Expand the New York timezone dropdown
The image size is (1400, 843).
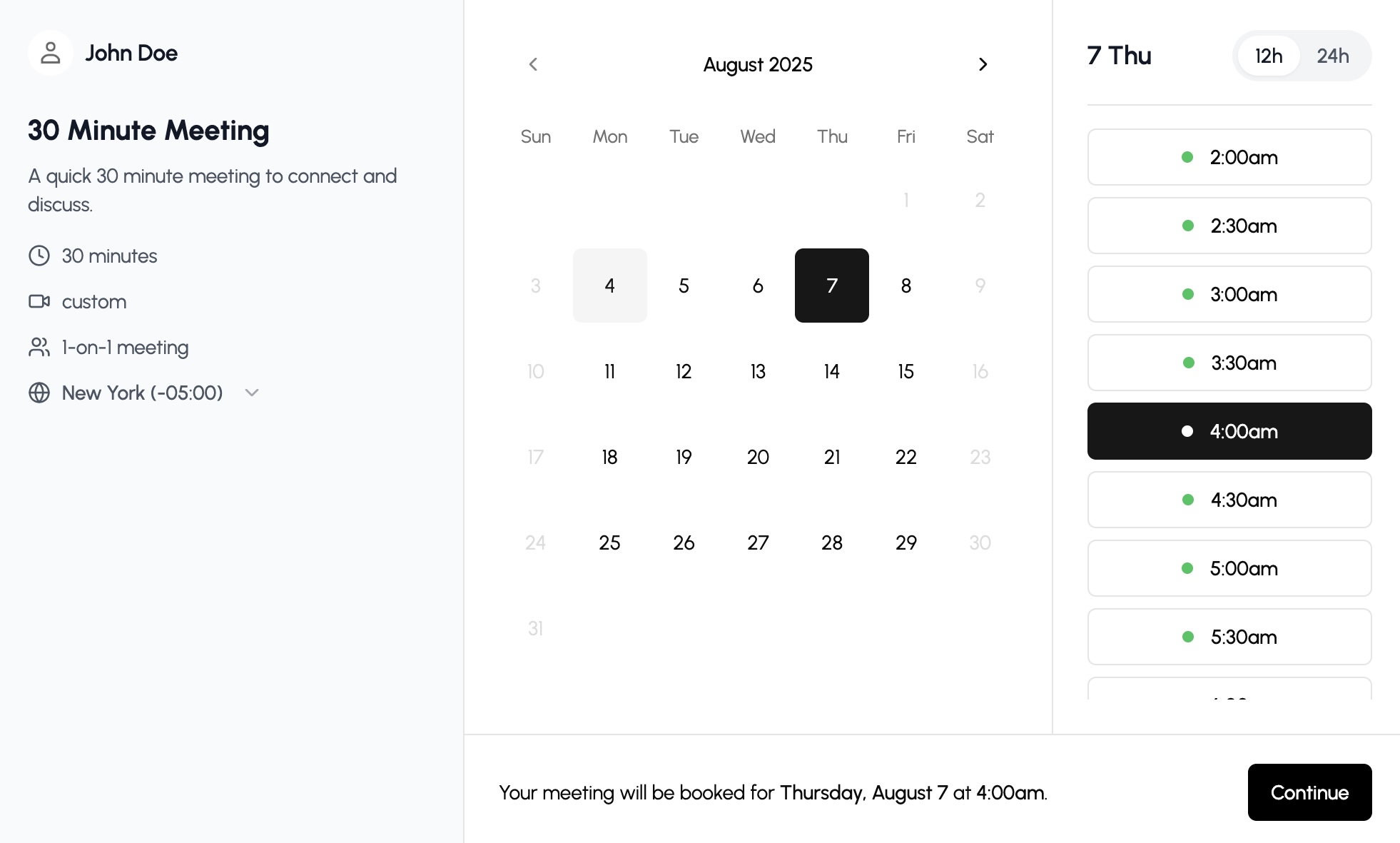(251, 393)
